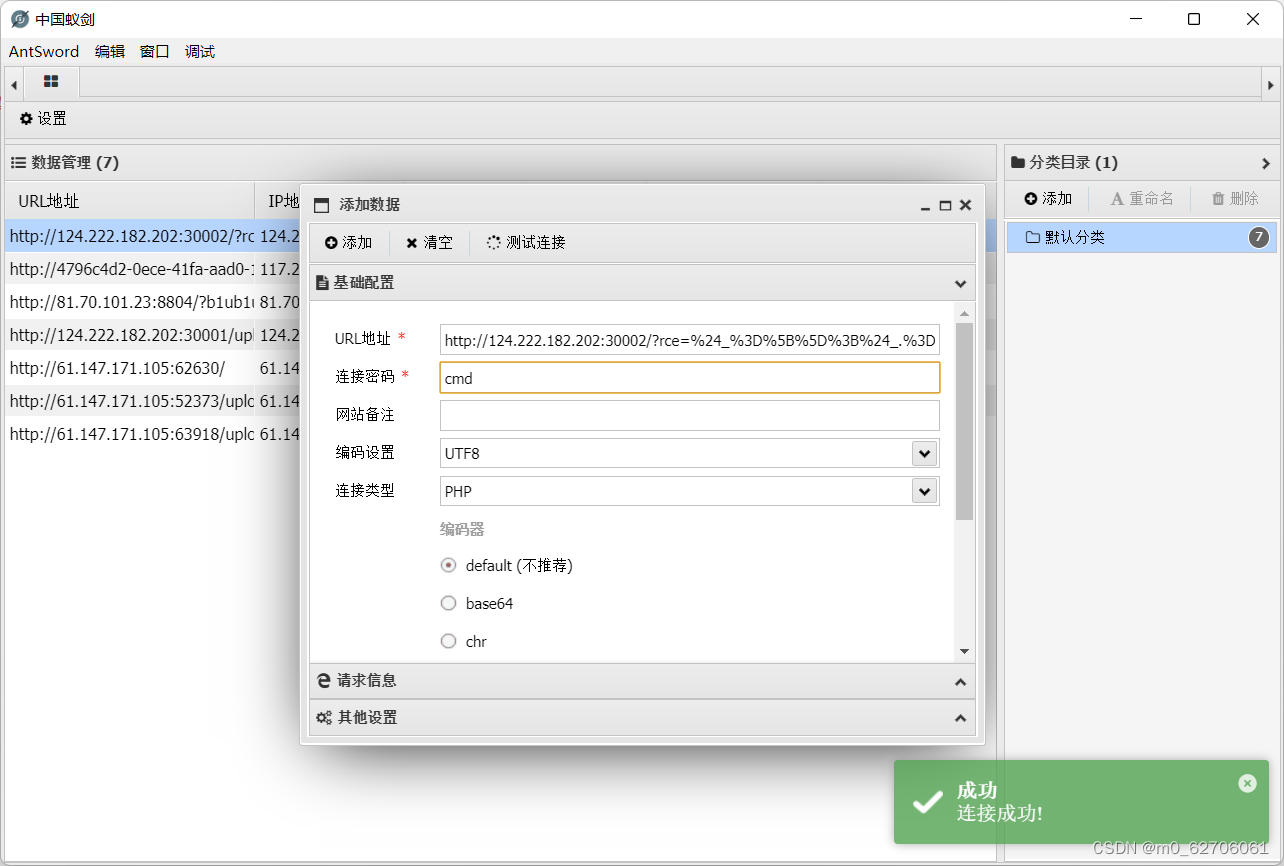Click the tab bar left scroll arrow

[x=14, y=85]
